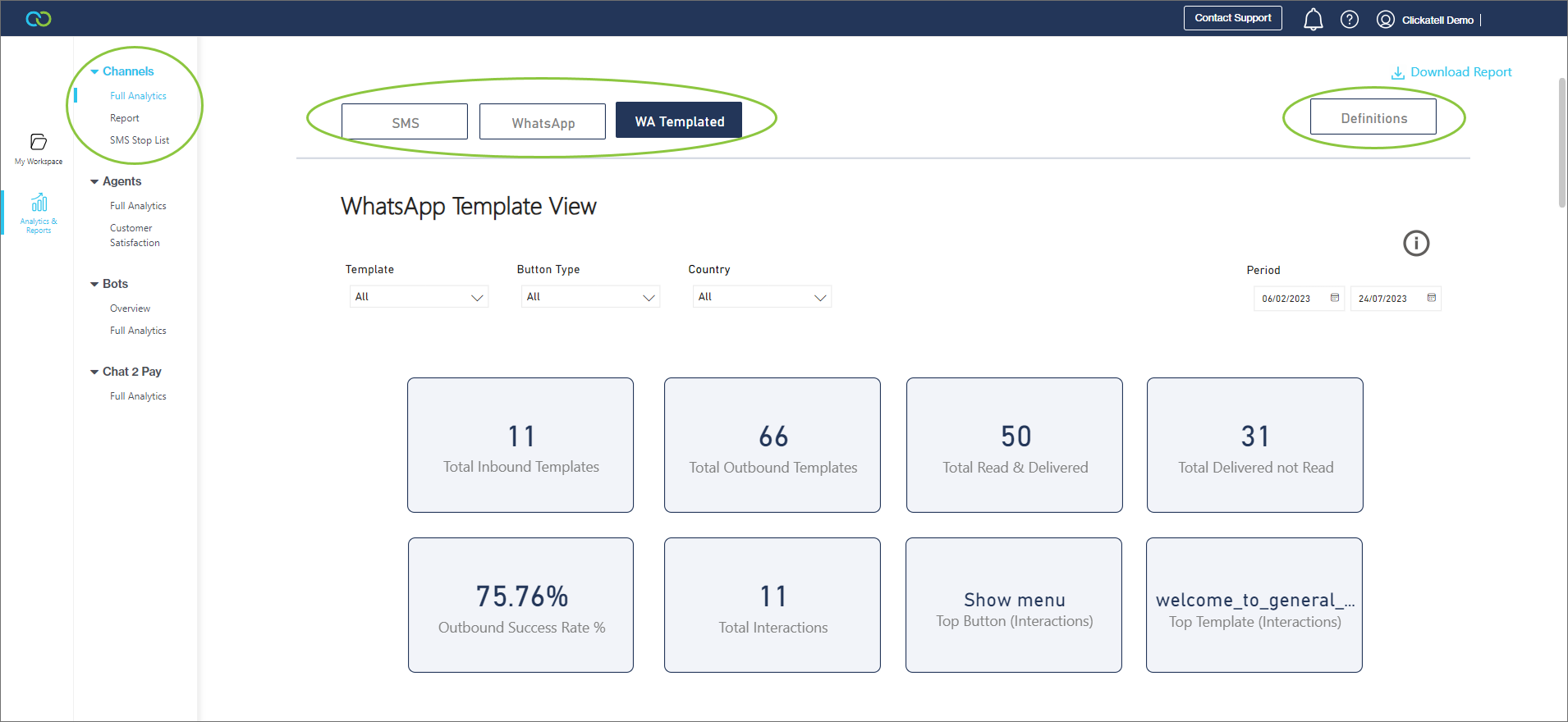Collapse the Channels section
The width and height of the screenshot is (1568, 722).
pyautogui.click(x=95, y=72)
